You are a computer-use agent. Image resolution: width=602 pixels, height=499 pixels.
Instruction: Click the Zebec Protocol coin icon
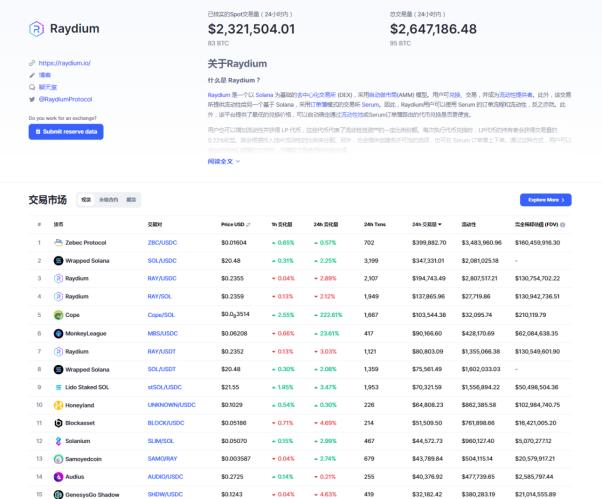pyautogui.click(x=58, y=243)
